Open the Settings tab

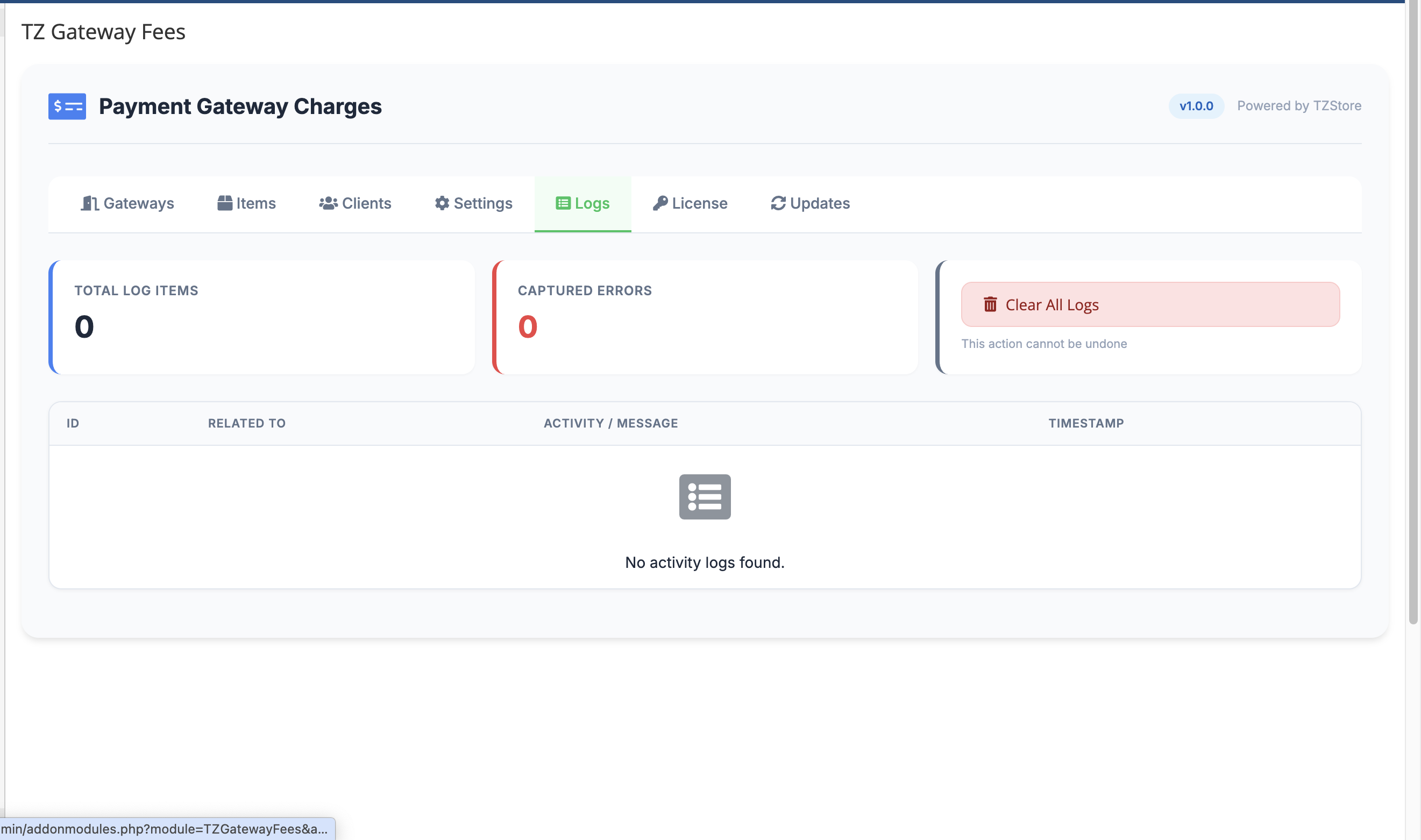(x=482, y=203)
